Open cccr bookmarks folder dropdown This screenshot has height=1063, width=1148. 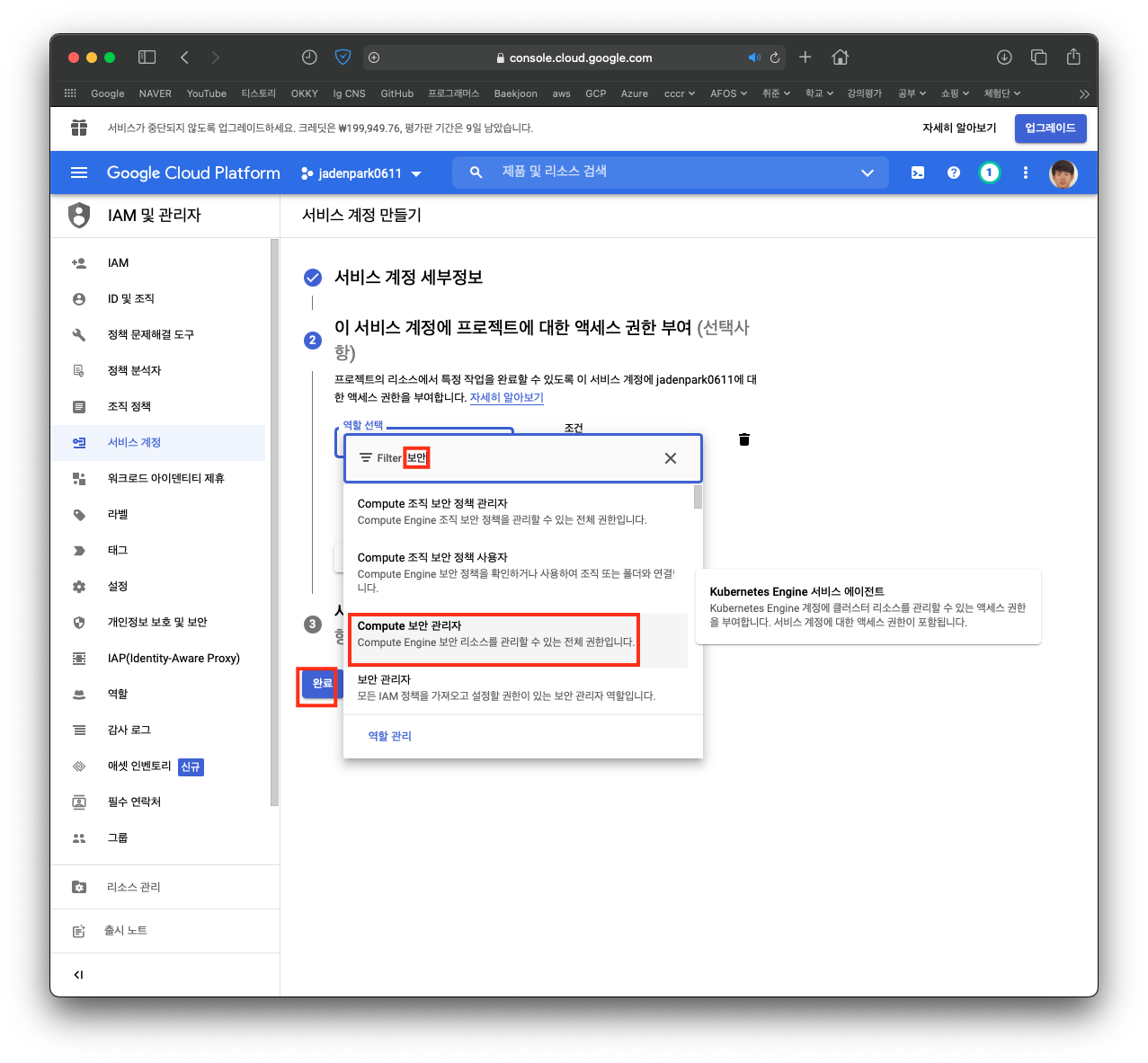click(x=680, y=93)
